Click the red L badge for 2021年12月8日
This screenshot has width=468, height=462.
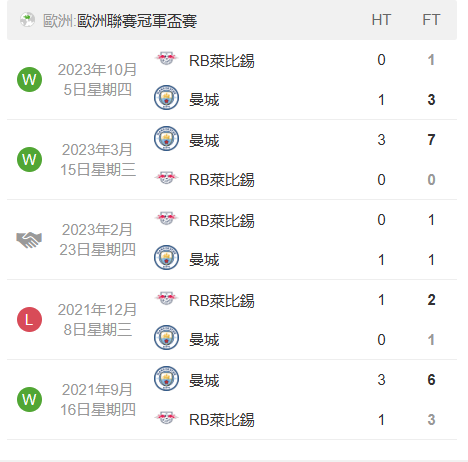[29, 319]
